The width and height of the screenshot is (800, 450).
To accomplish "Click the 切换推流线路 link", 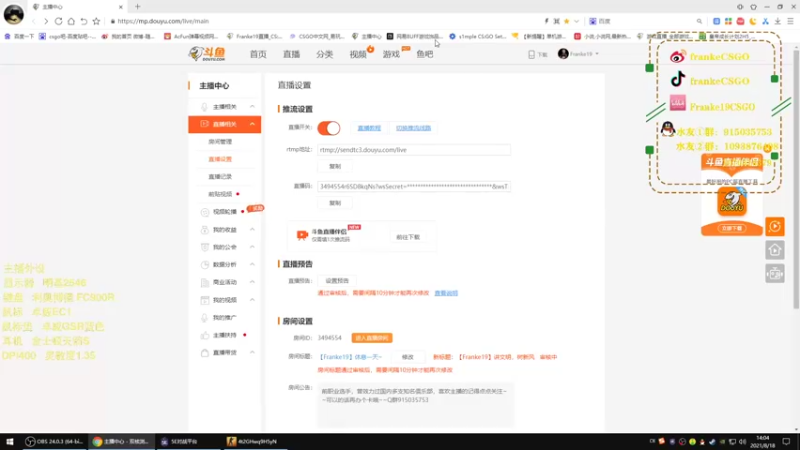I will click(x=413, y=128).
